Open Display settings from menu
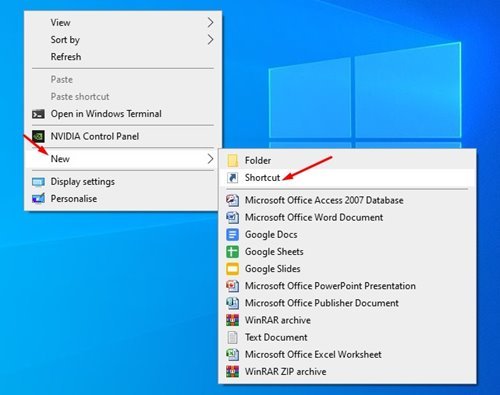Image resolution: width=500 pixels, height=395 pixels. click(x=121, y=182)
